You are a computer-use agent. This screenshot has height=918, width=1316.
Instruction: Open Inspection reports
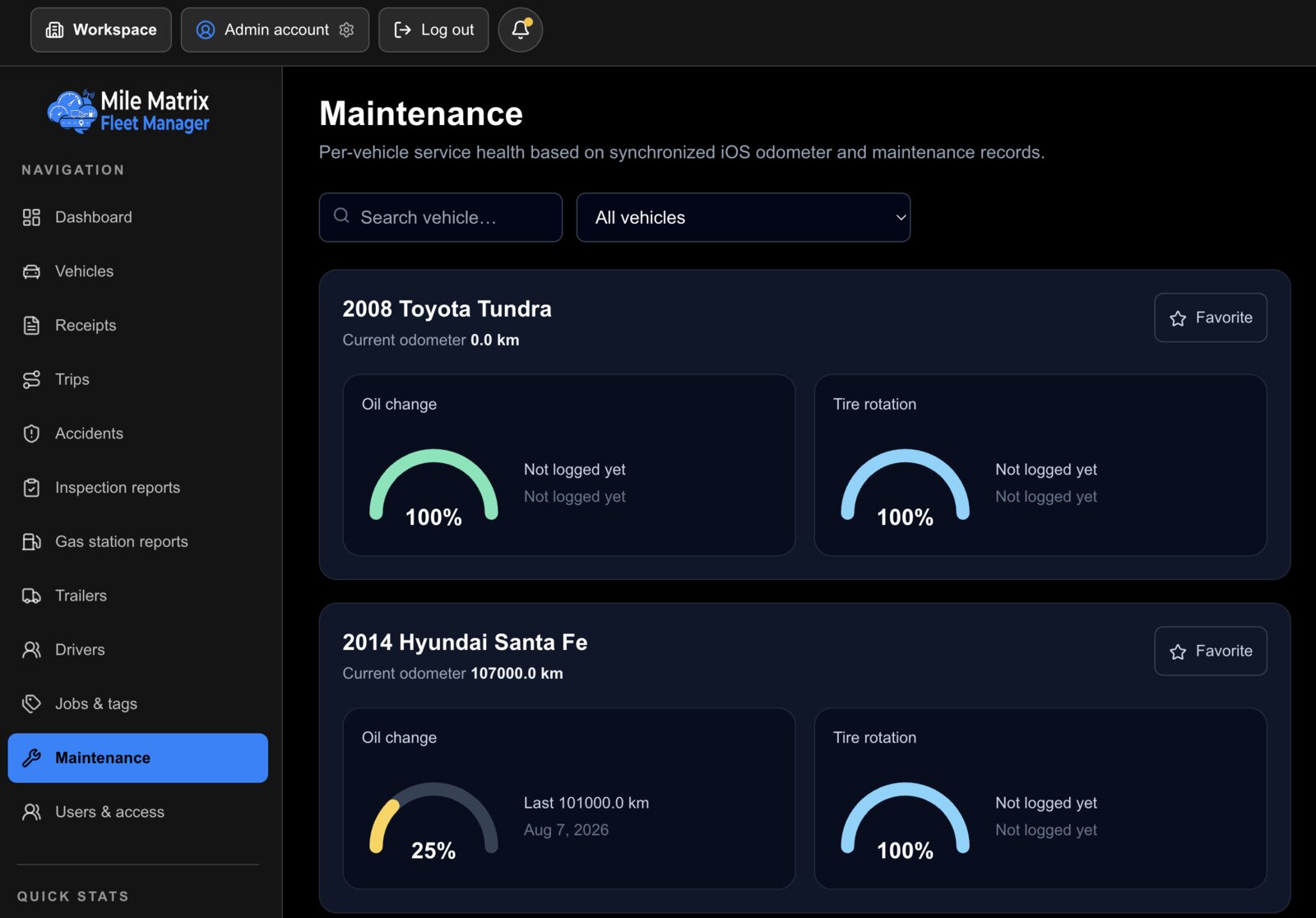coord(137,488)
